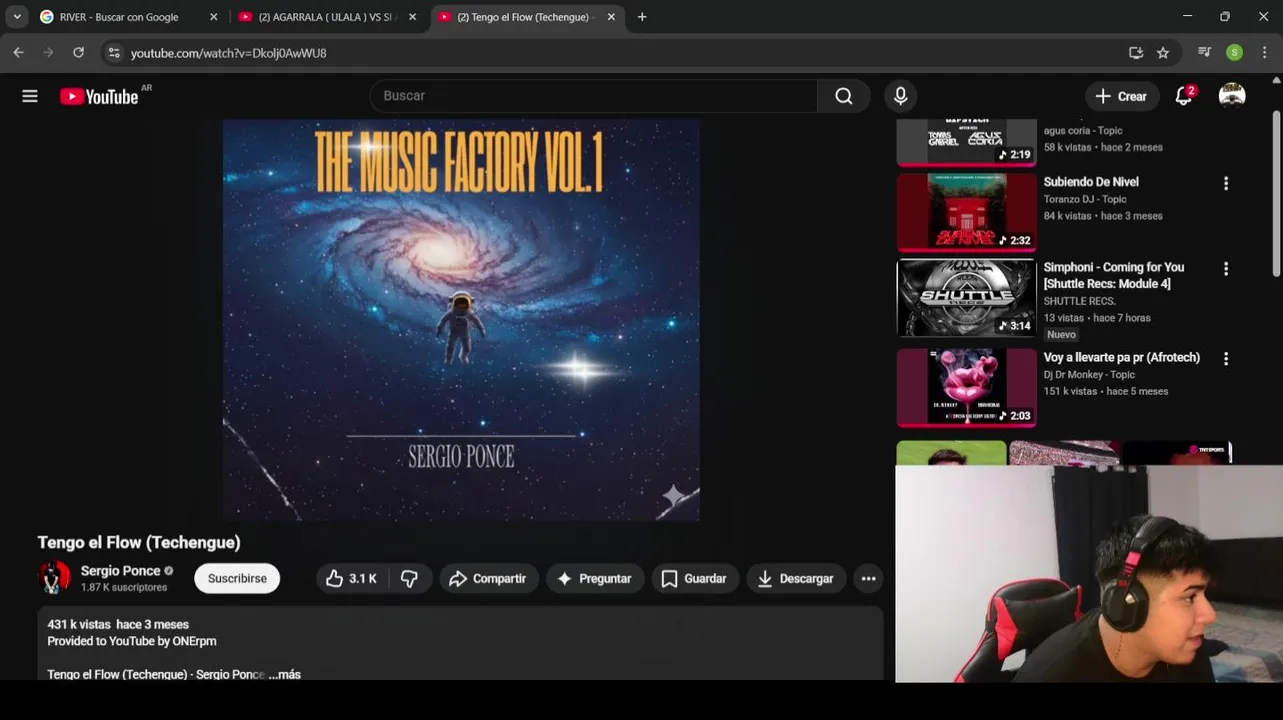1283x720 pixels.
Task: Go back in browser history
Action: (18, 53)
